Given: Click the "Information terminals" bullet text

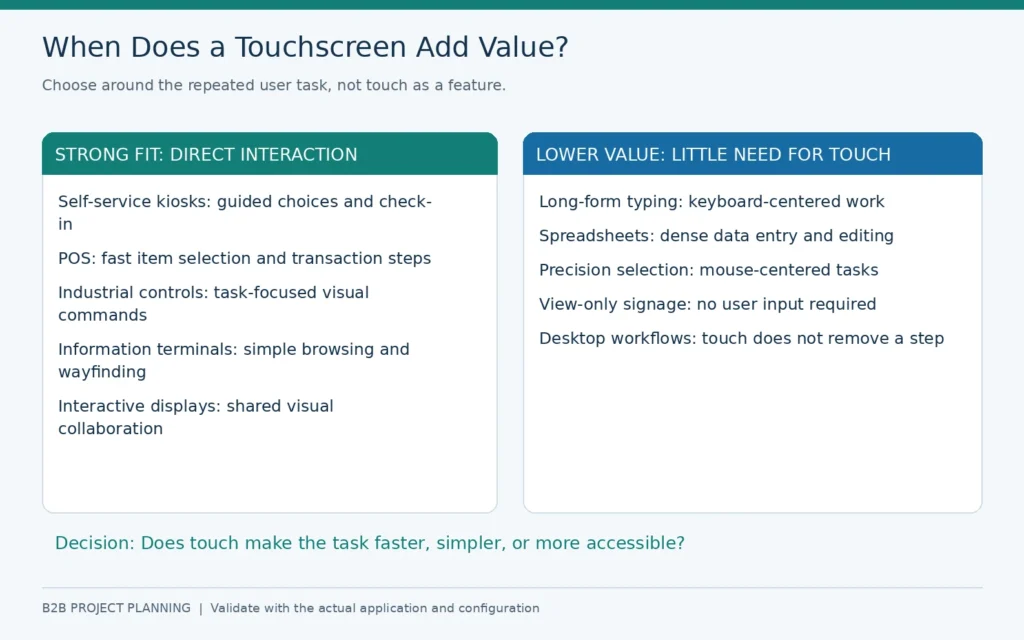Looking at the screenshot, I should coord(234,360).
